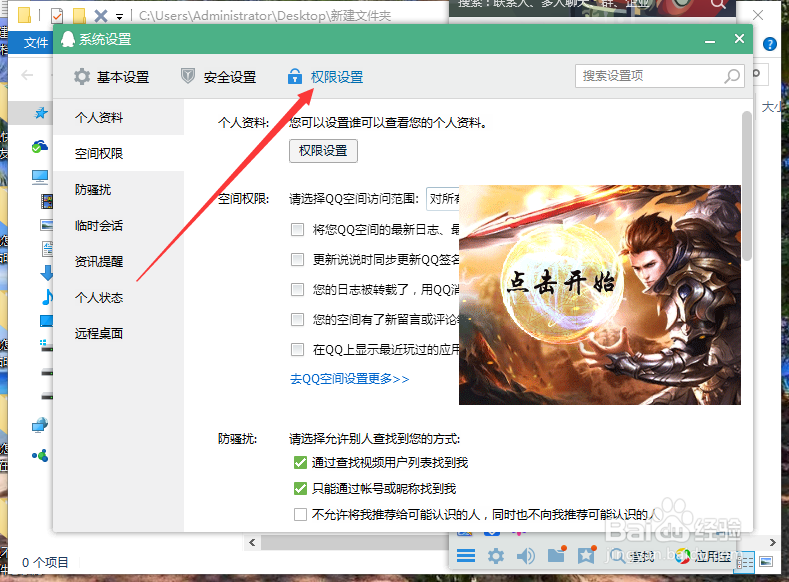Click the 查找 button in QQ bottom bar
The height and width of the screenshot is (582, 789).
pyautogui.click(x=630, y=556)
